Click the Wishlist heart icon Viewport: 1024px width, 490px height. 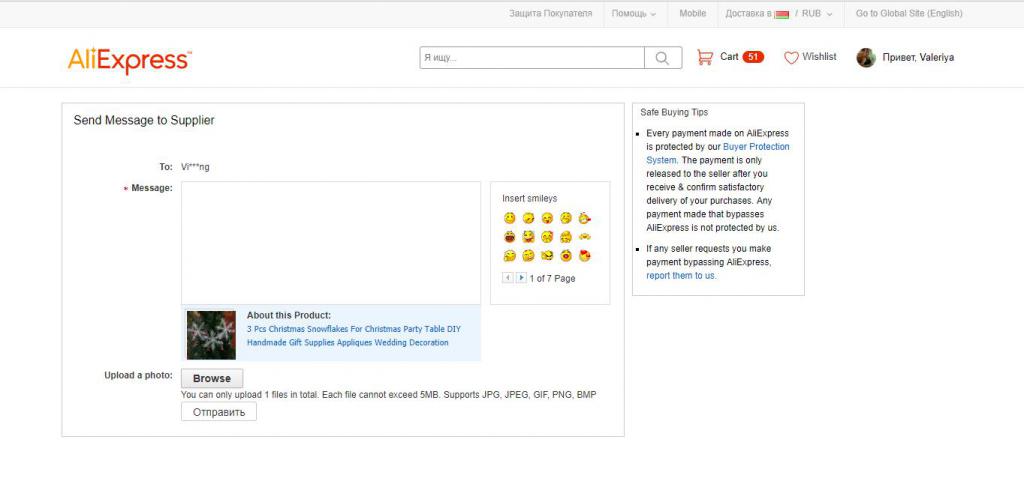(x=791, y=57)
